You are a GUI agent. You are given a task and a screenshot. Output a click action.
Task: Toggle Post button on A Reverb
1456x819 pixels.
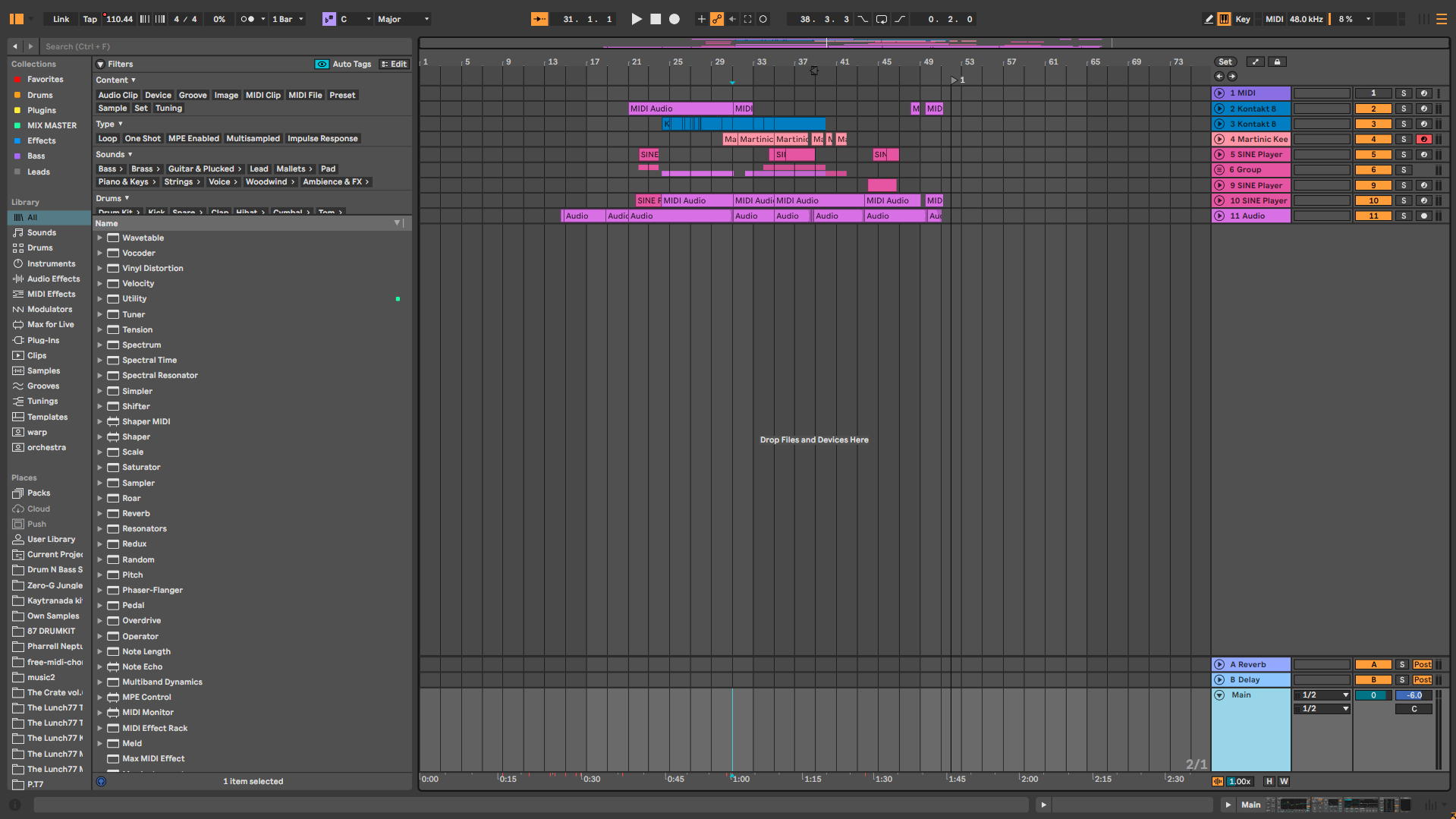(1422, 665)
